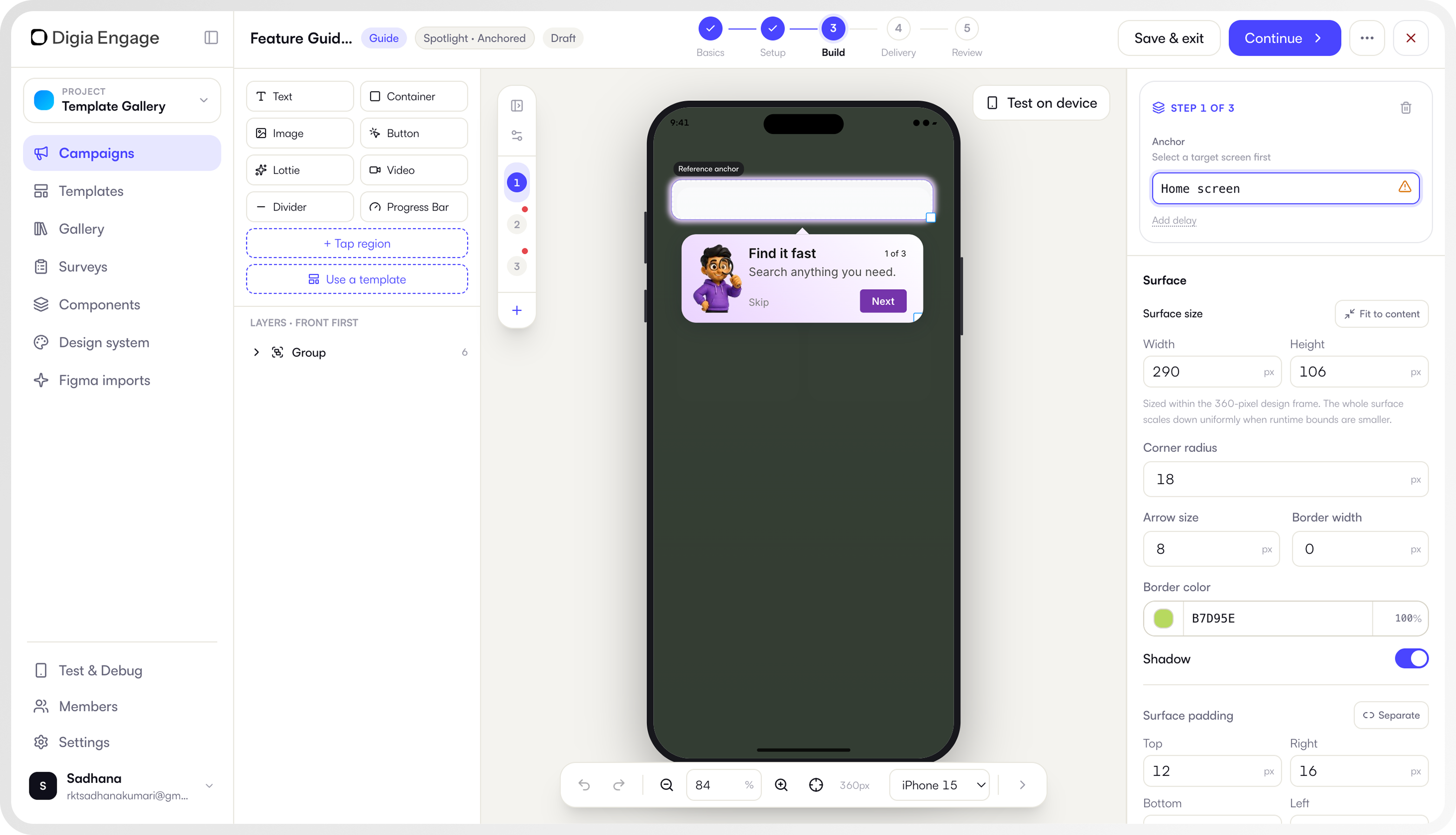The image size is (1456, 835).
Task: Zoom out of the canvas
Action: coord(666,784)
